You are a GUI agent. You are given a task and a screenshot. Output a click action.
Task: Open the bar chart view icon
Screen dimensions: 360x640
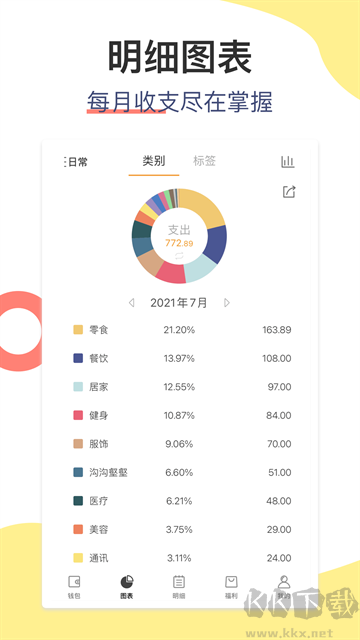tap(288, 162)
